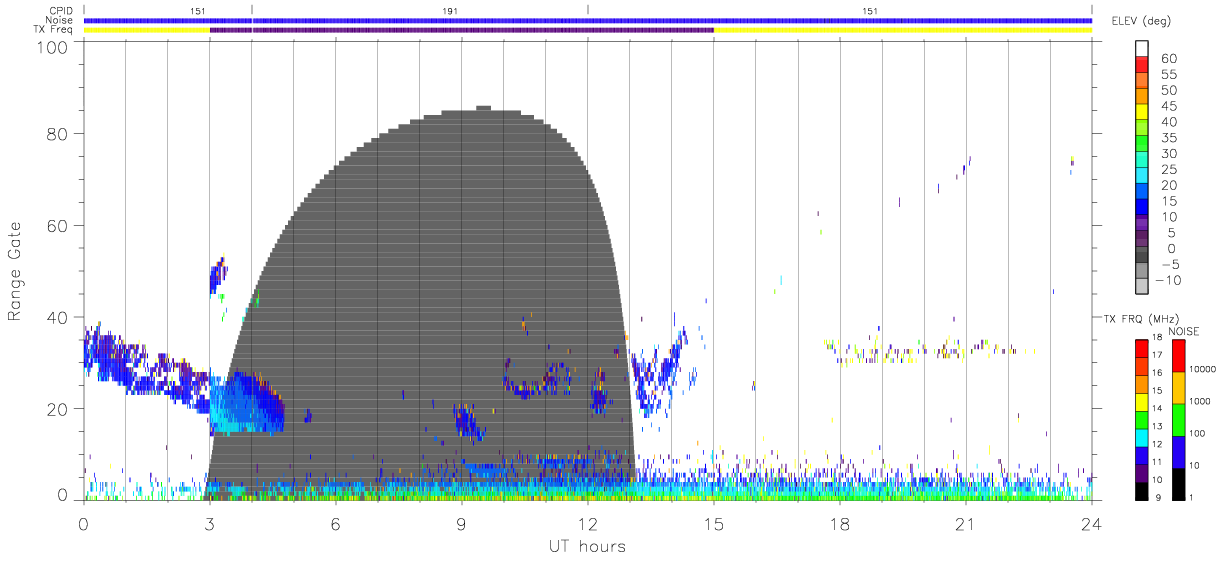This screenshot has width=1228, height=567.
Task: Click the 10000 label on NOISE colorbar
Action: (x=1203, y=370)
